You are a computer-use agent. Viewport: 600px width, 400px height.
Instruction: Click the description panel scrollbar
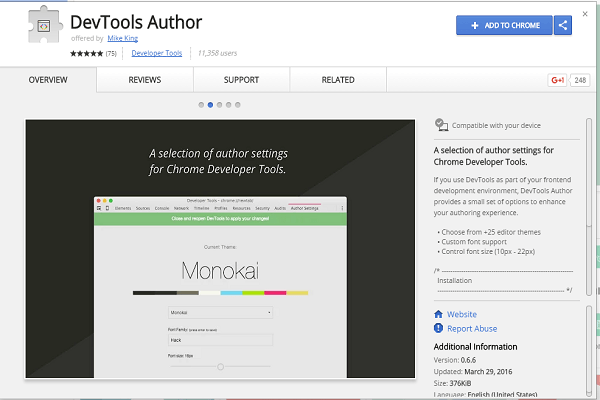click(589, 207)
